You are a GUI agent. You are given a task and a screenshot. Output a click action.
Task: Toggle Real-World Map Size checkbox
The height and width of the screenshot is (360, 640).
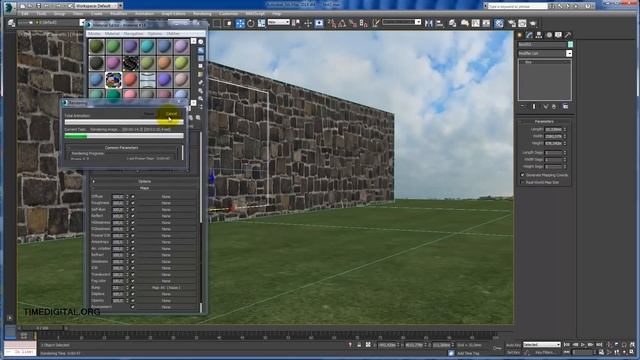point(522,182)
